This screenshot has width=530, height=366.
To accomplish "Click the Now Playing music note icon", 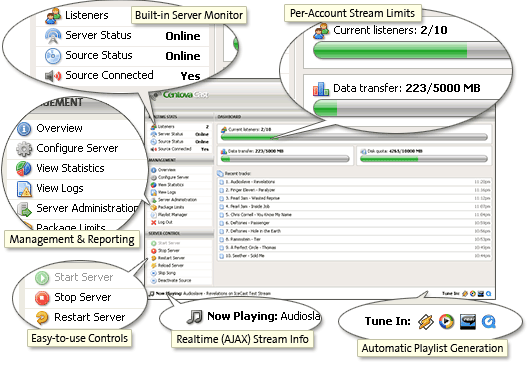I will (x=195, y=317).
